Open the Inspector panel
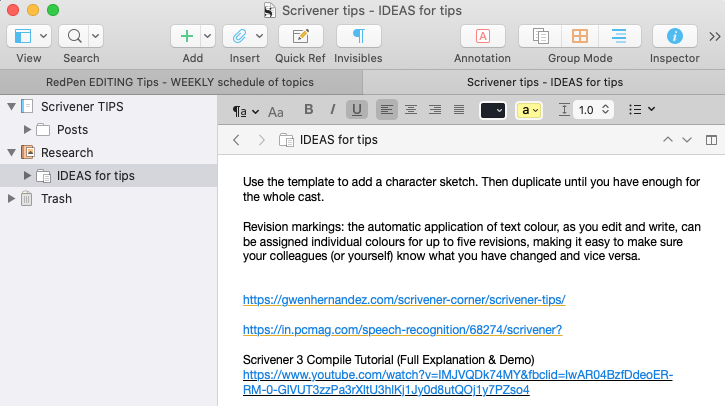 675,36
